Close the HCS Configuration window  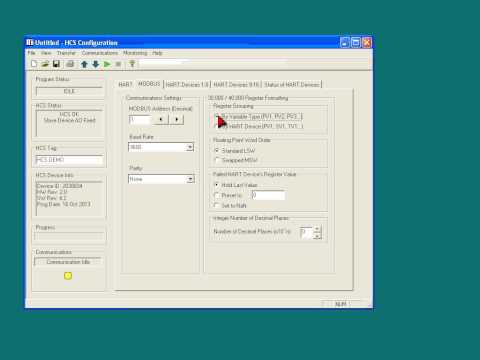click(x=367, y=42)
